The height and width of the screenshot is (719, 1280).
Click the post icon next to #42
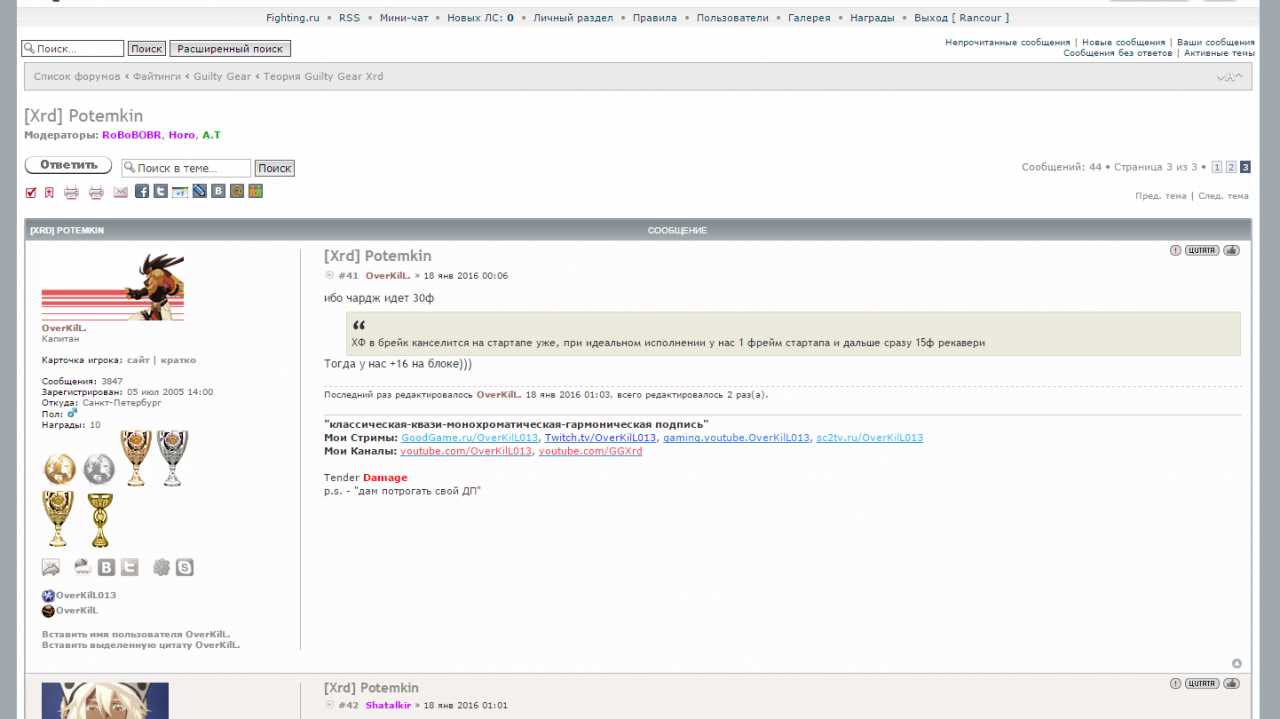330,705
